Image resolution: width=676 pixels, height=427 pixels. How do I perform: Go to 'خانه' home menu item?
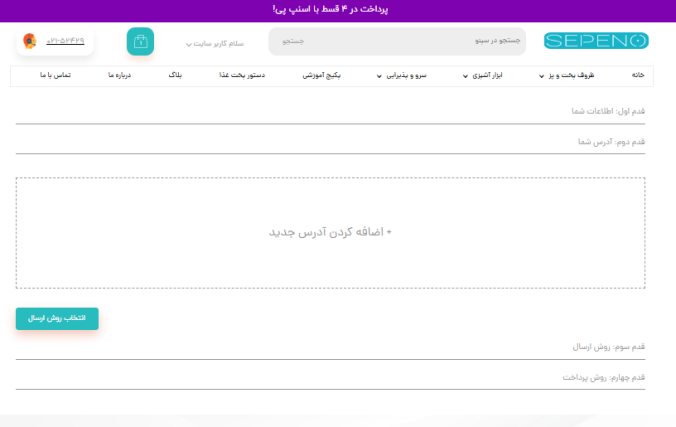(638, 75)
